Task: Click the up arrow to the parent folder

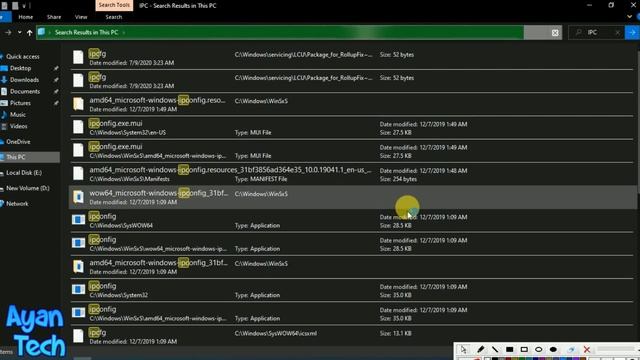Action: pyautogui.click(x=29, y=33)
